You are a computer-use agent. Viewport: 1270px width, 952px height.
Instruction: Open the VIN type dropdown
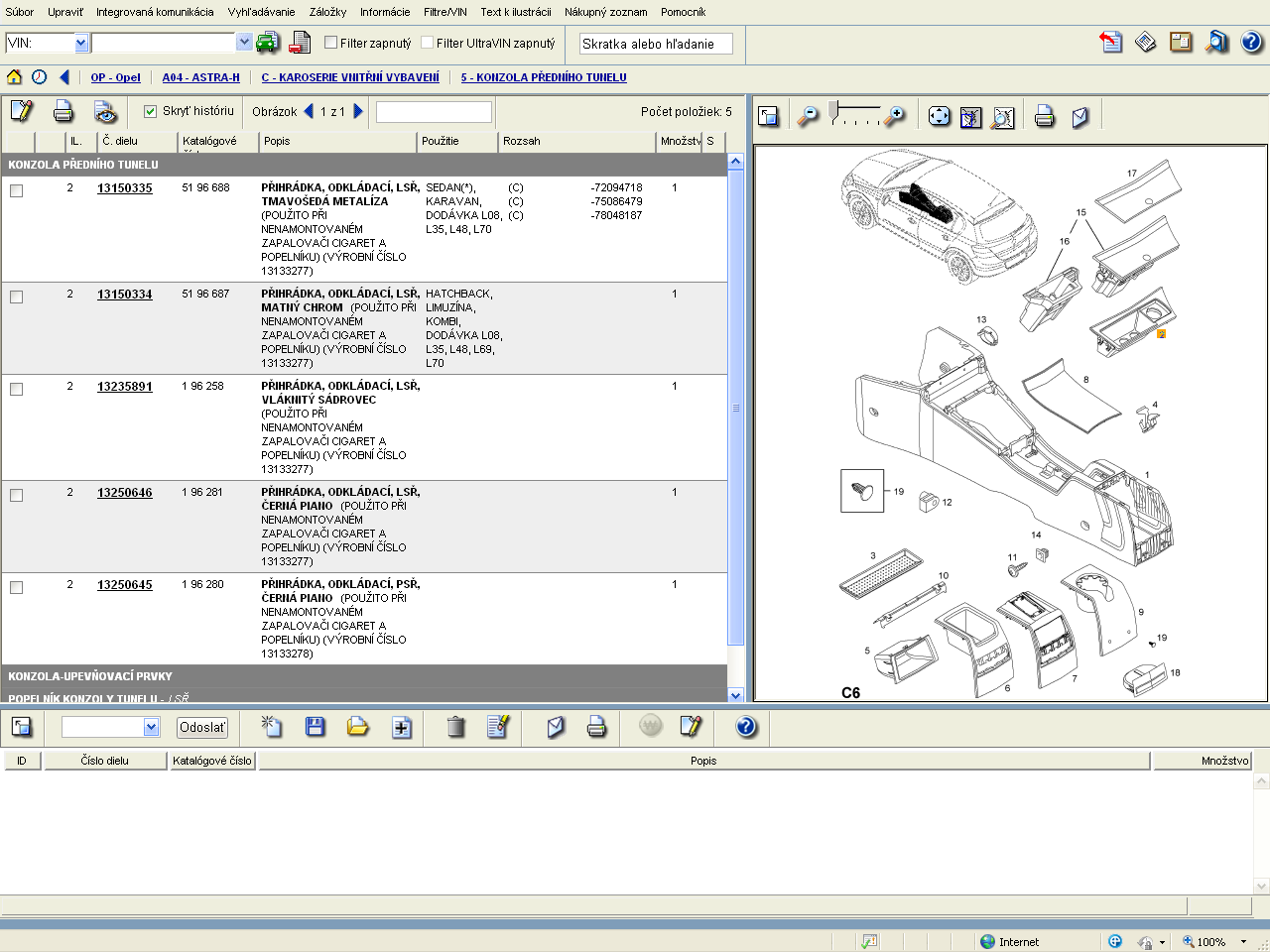coord(81,43)
